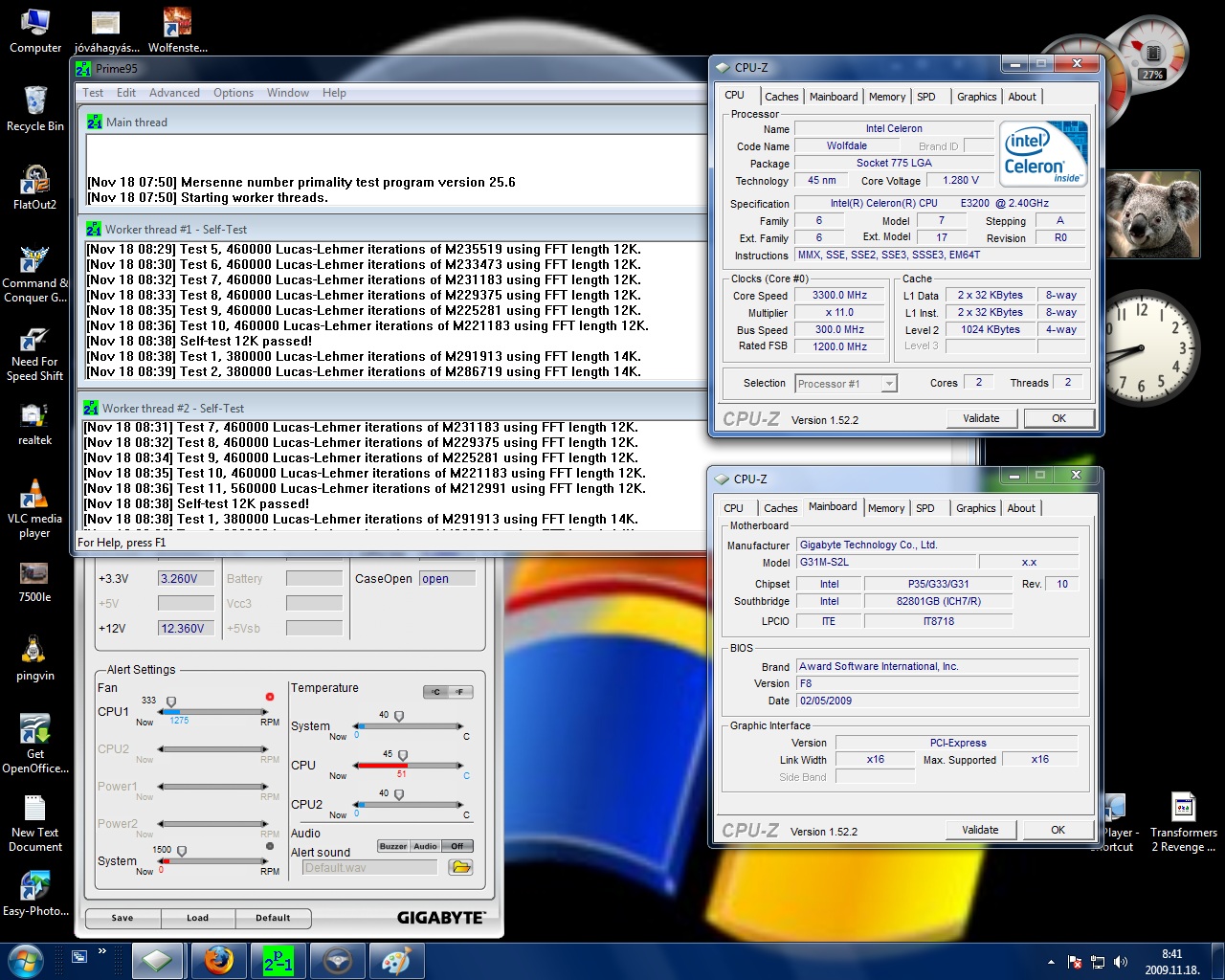Click the Default button in Gigabyte panel
This screenshot has width=1225, height=980.
click(272, 918)
